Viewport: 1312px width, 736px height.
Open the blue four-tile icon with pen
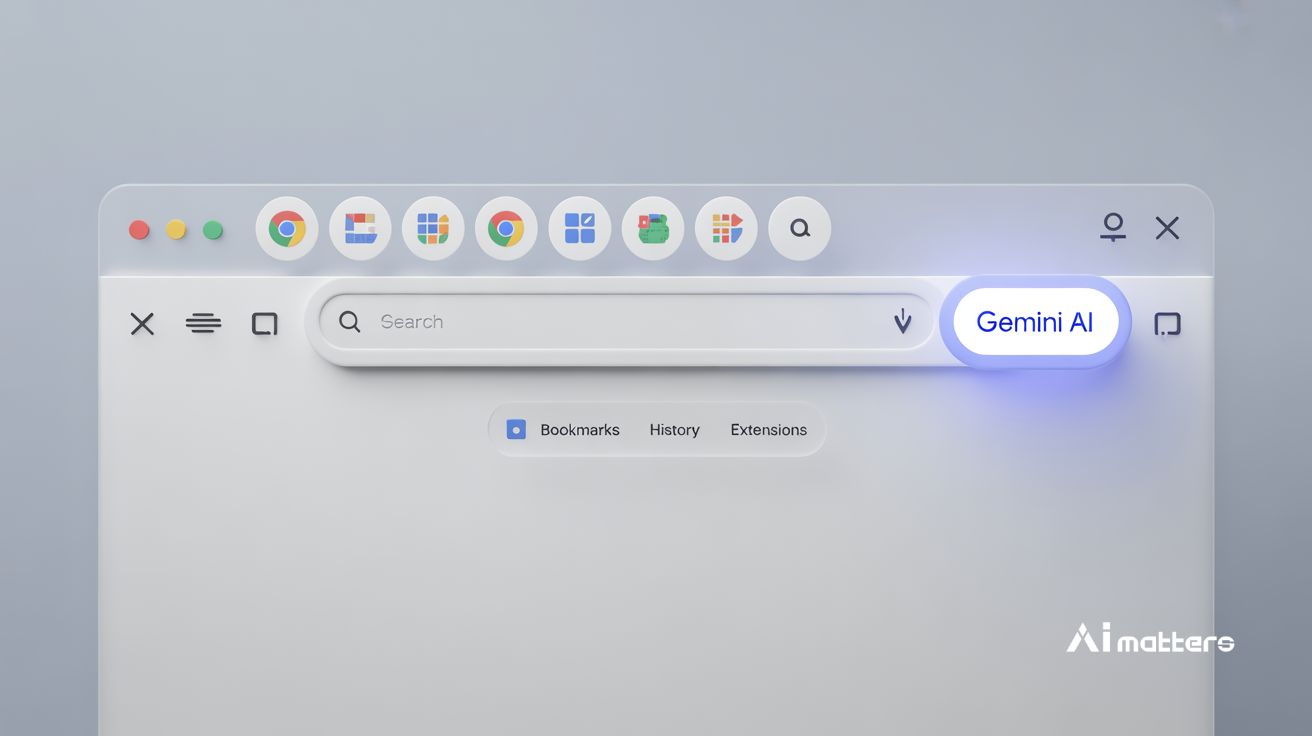(x=580, y=229)
